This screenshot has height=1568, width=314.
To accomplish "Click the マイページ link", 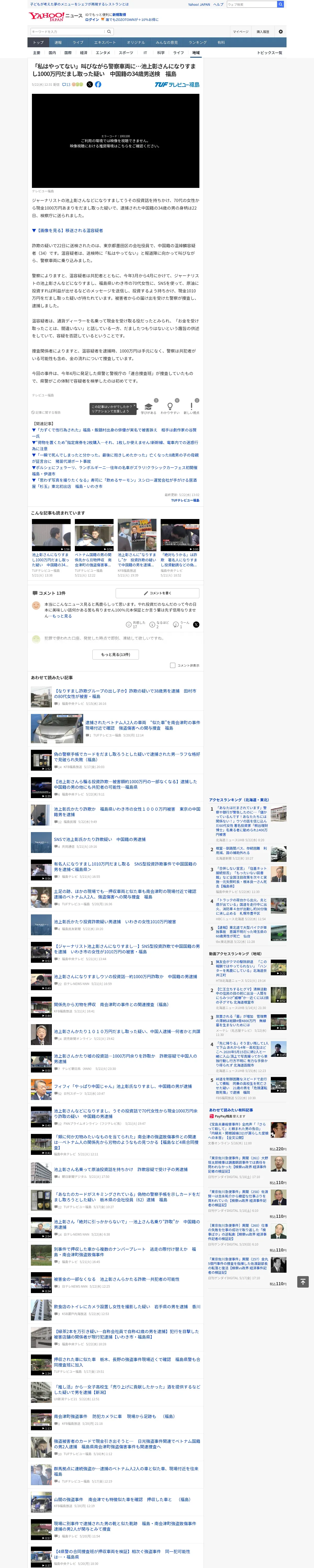I will click(x=240, y=32).
